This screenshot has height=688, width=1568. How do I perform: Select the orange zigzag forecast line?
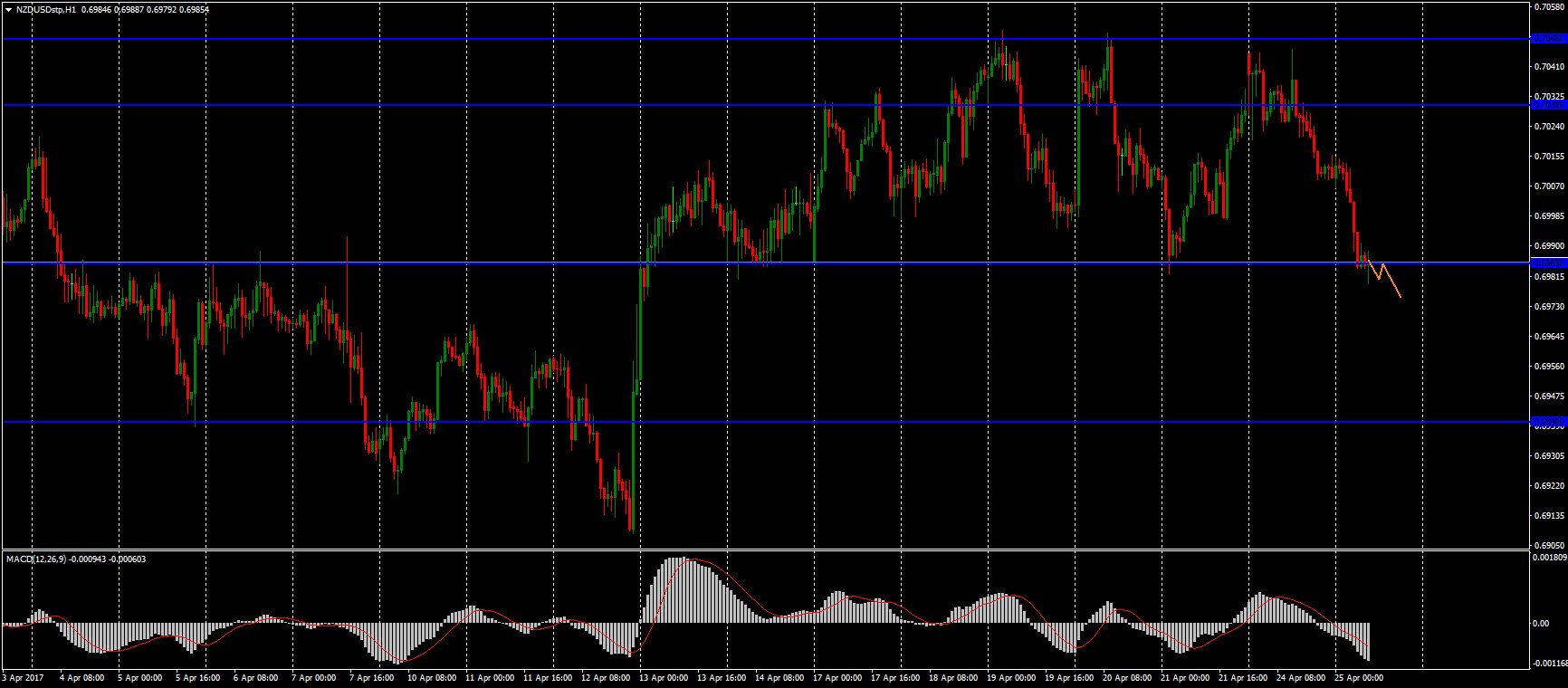pyautogui.click(x=1391, y=280)
